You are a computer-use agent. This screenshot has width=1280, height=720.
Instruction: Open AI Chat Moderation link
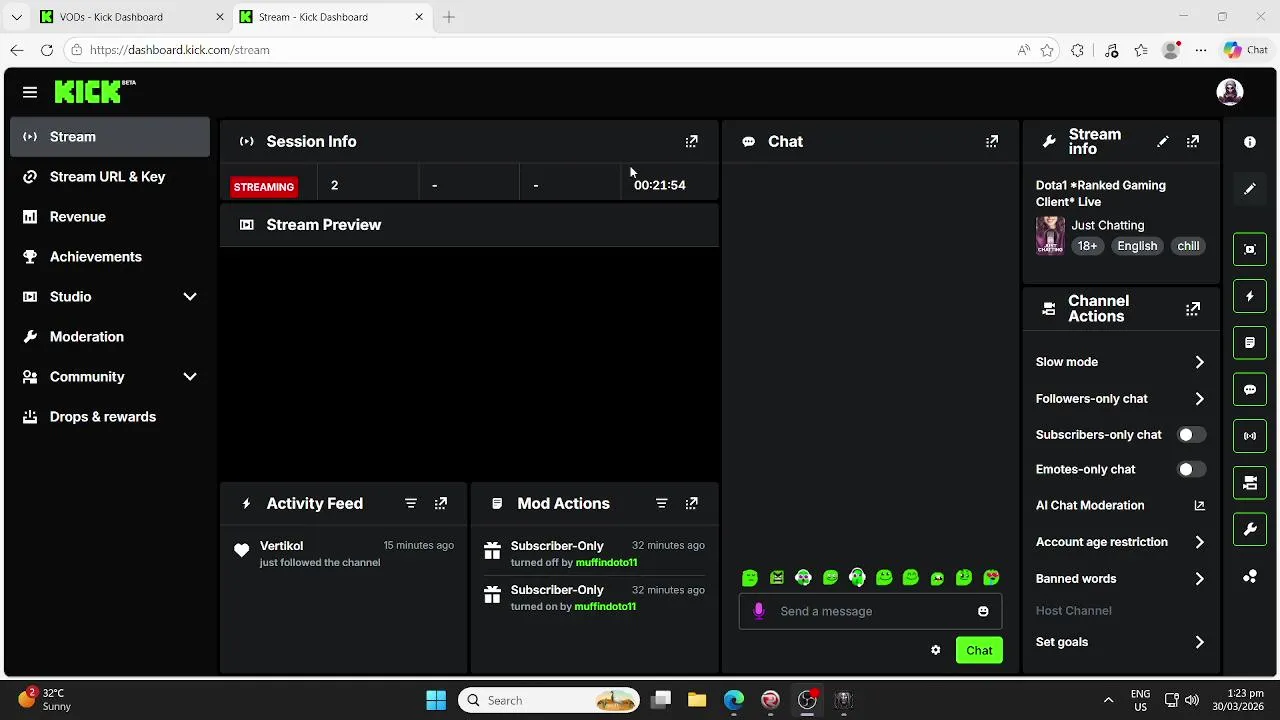tap(1120, 506)
